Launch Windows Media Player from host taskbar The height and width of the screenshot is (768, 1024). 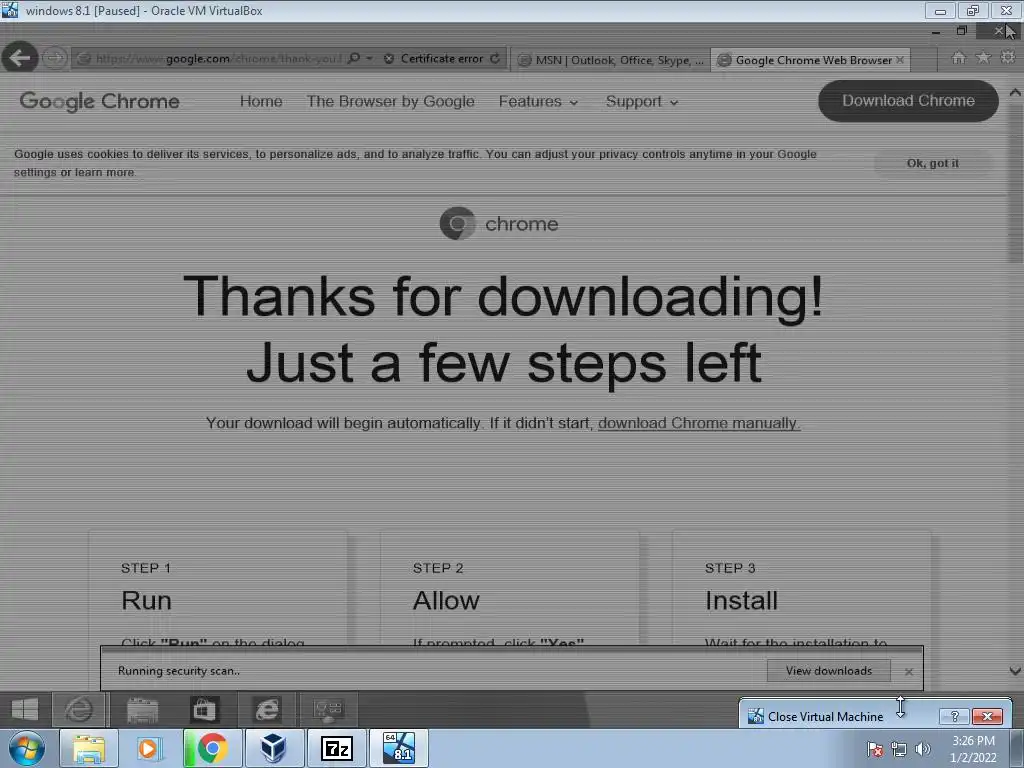pos(150,748)
